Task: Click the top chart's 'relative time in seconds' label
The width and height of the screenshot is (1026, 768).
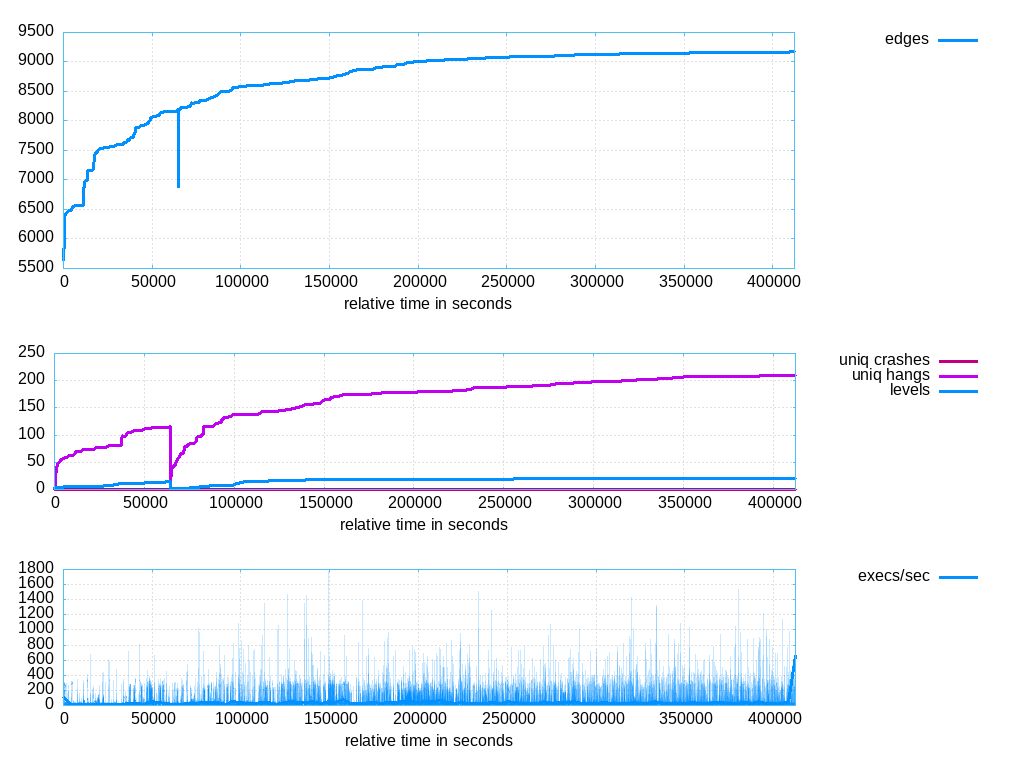Action: point(428,304)
